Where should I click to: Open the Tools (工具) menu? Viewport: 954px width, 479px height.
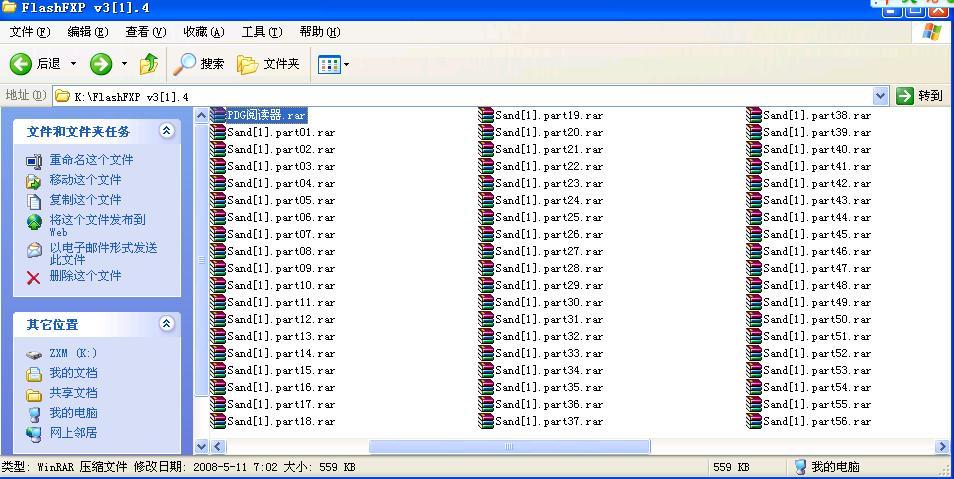point(262,32)
